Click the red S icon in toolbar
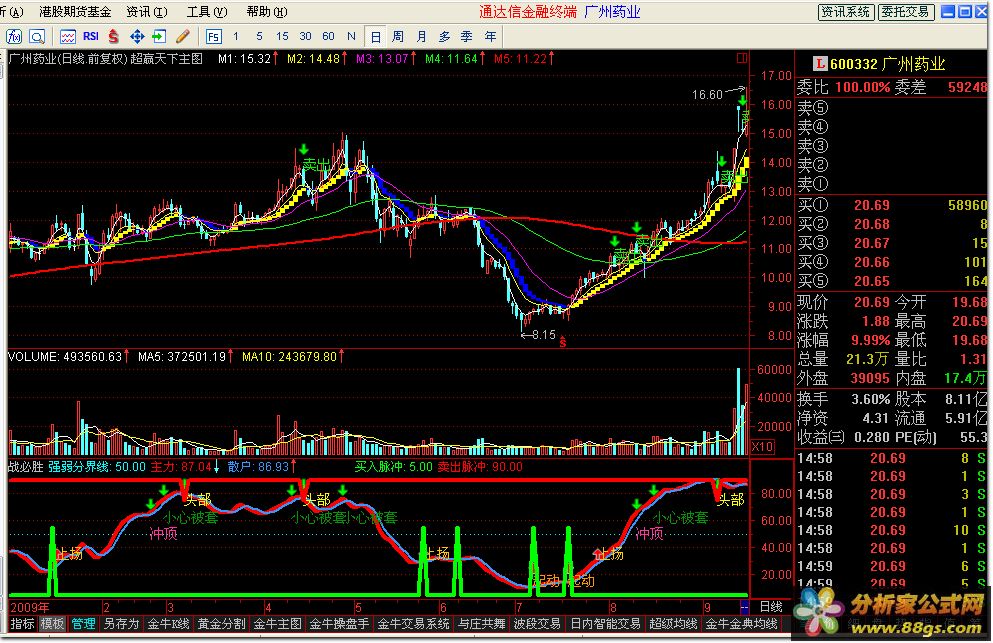993x643 pixels. pyautogui.click(x=114, y=37)
